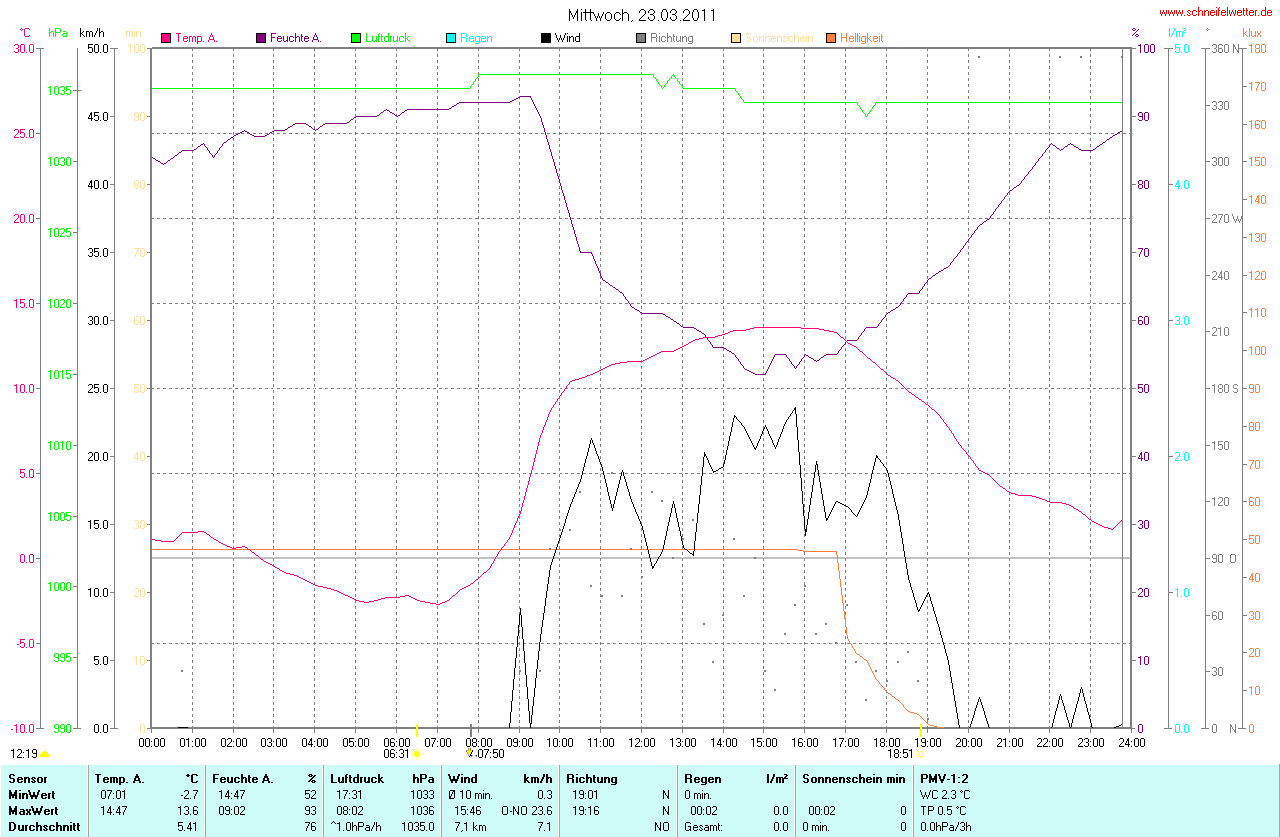
Task: Click the beige Sonnenschein legend swatch
Action: [736, 38]
